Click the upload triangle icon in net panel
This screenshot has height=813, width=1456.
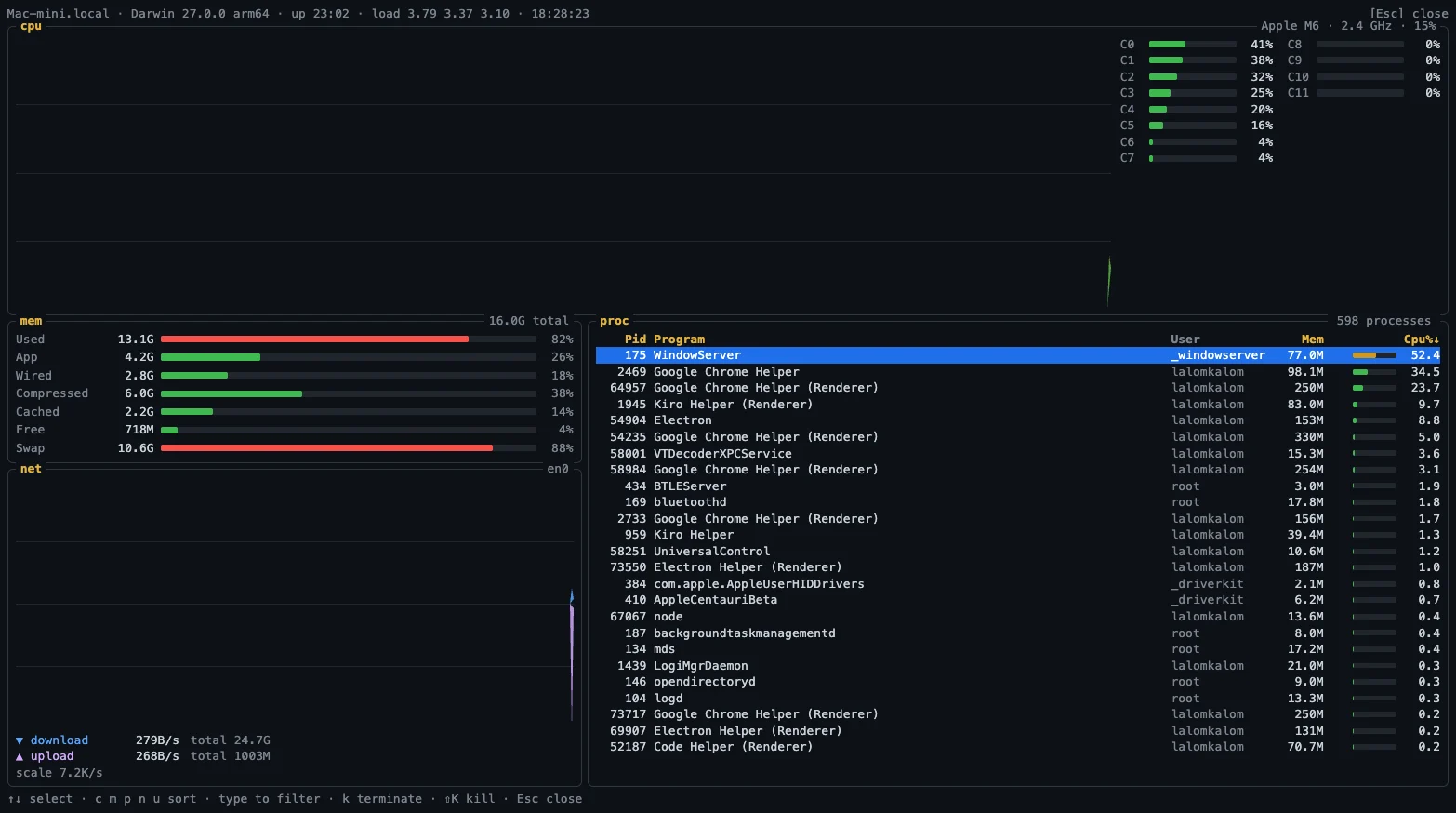coord(19,756)
